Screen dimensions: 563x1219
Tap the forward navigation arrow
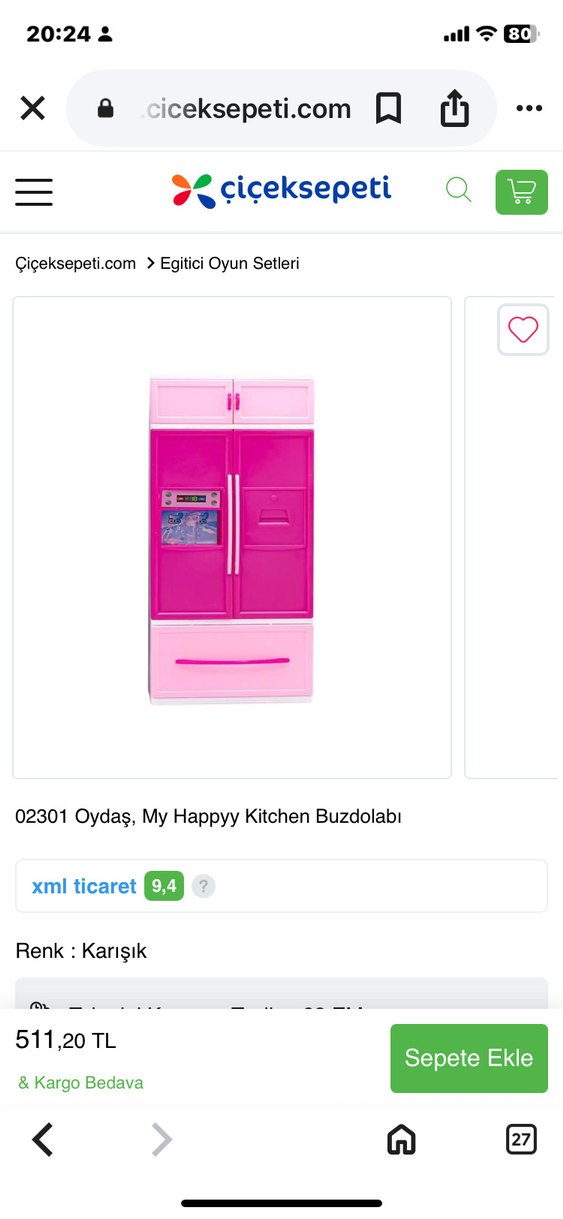(x=162, y=1138)
